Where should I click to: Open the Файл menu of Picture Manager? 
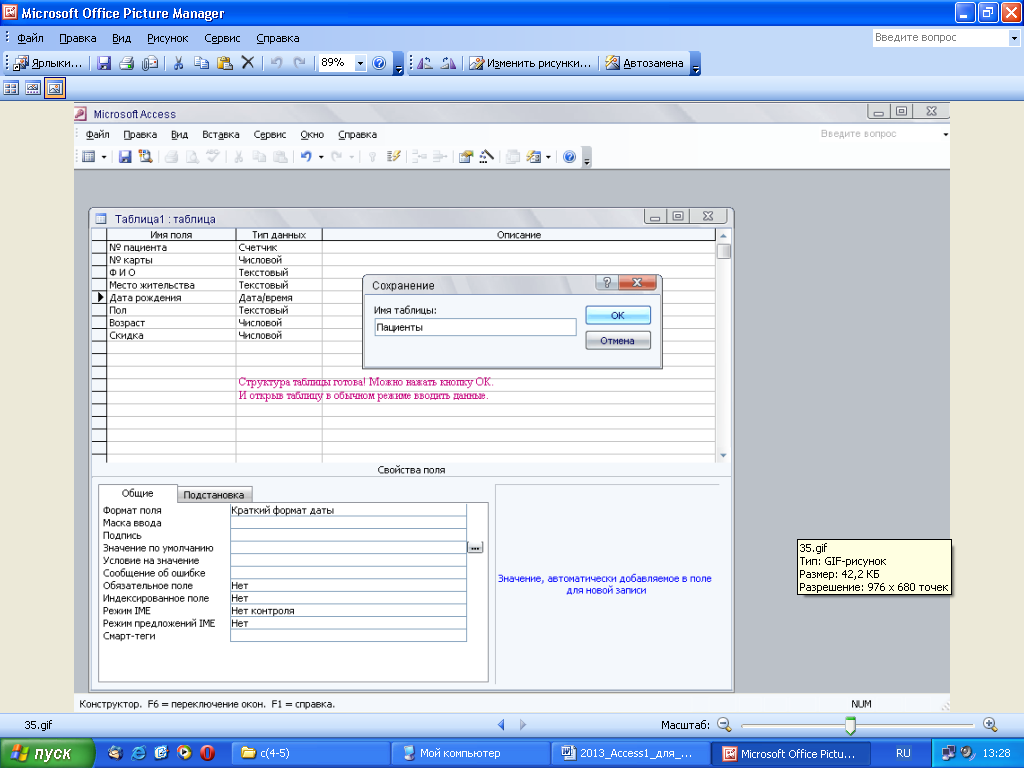tap(30, 38)
